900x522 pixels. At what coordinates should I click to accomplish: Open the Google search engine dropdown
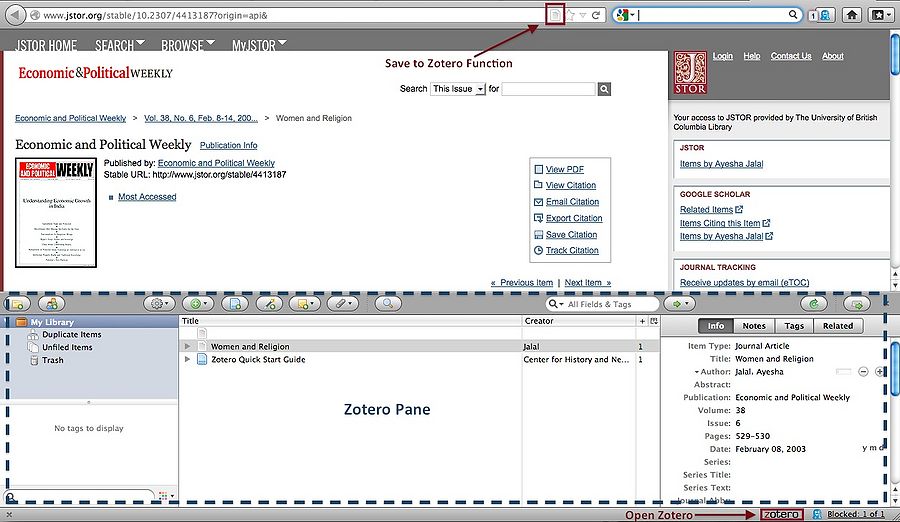pos(625,15)
